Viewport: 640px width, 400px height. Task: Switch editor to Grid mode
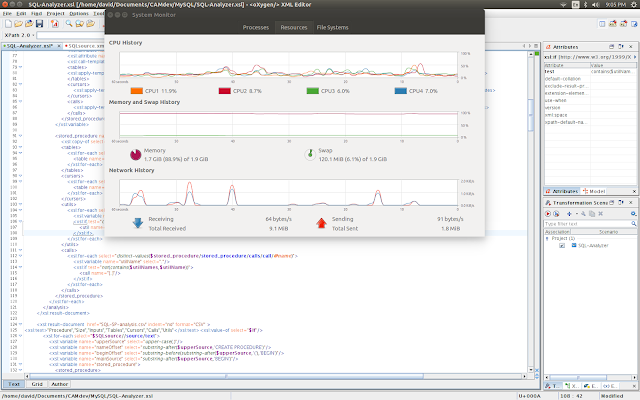click(37, 384)
